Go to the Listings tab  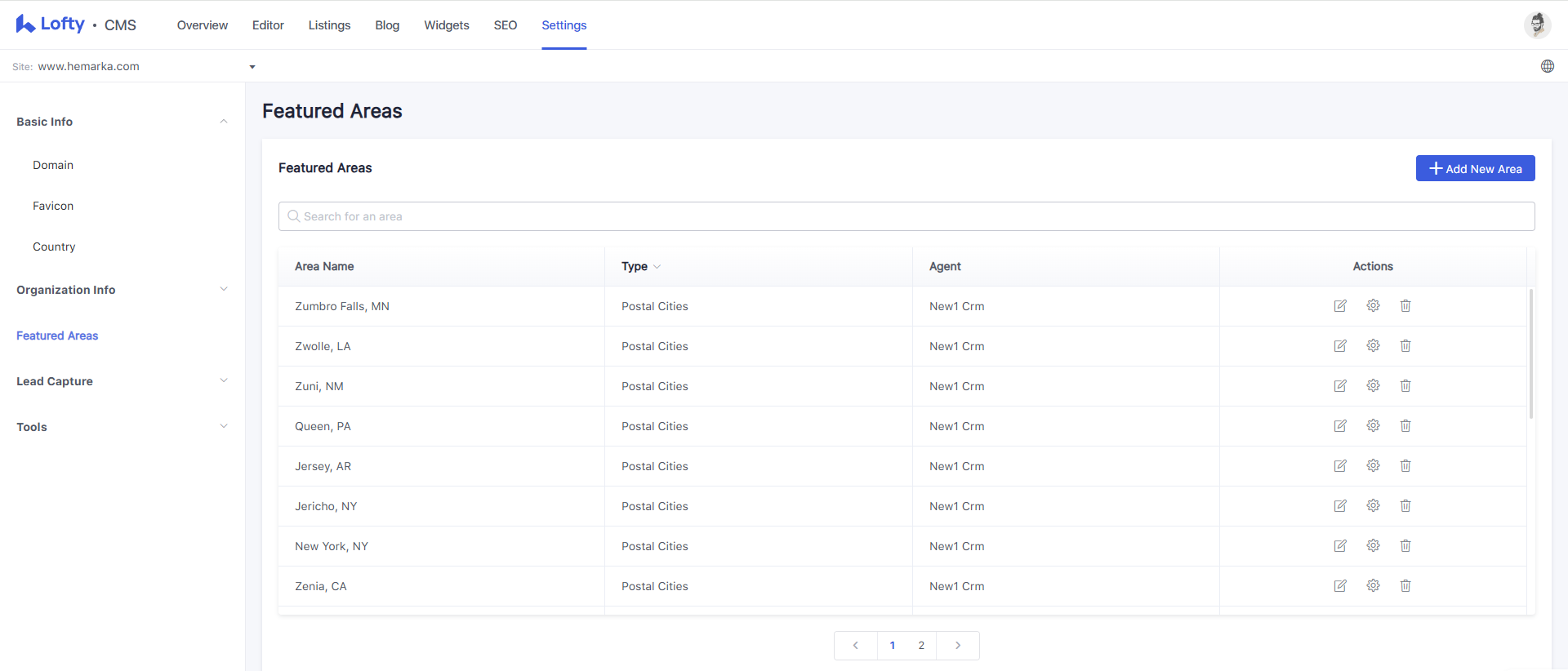pos(329,25)
